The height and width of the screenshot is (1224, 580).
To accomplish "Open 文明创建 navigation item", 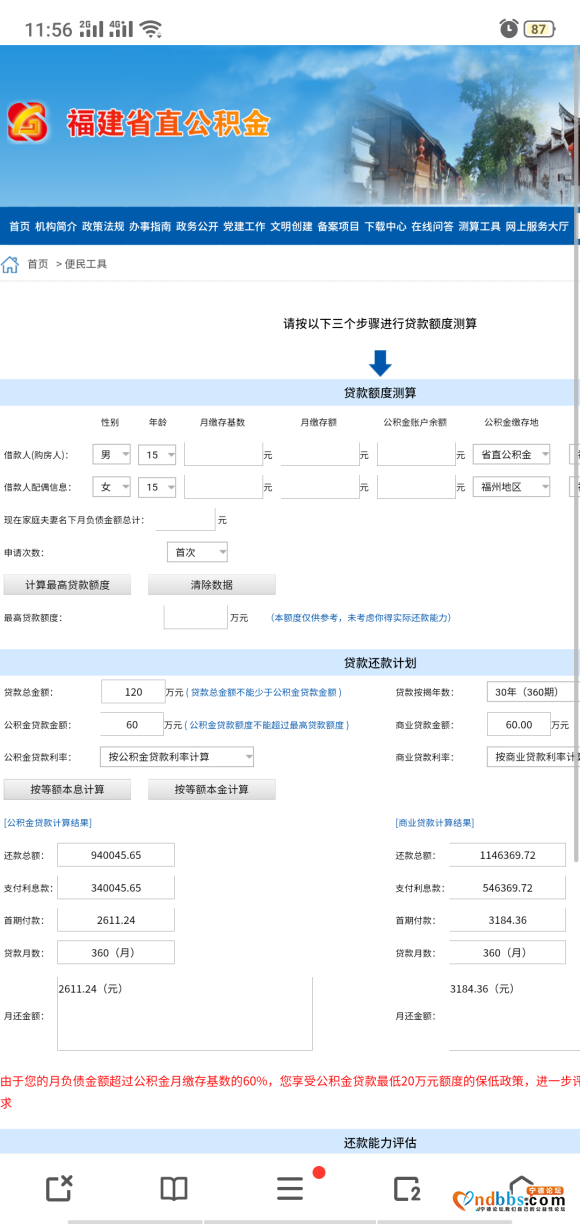I will [x=291, y=227].
